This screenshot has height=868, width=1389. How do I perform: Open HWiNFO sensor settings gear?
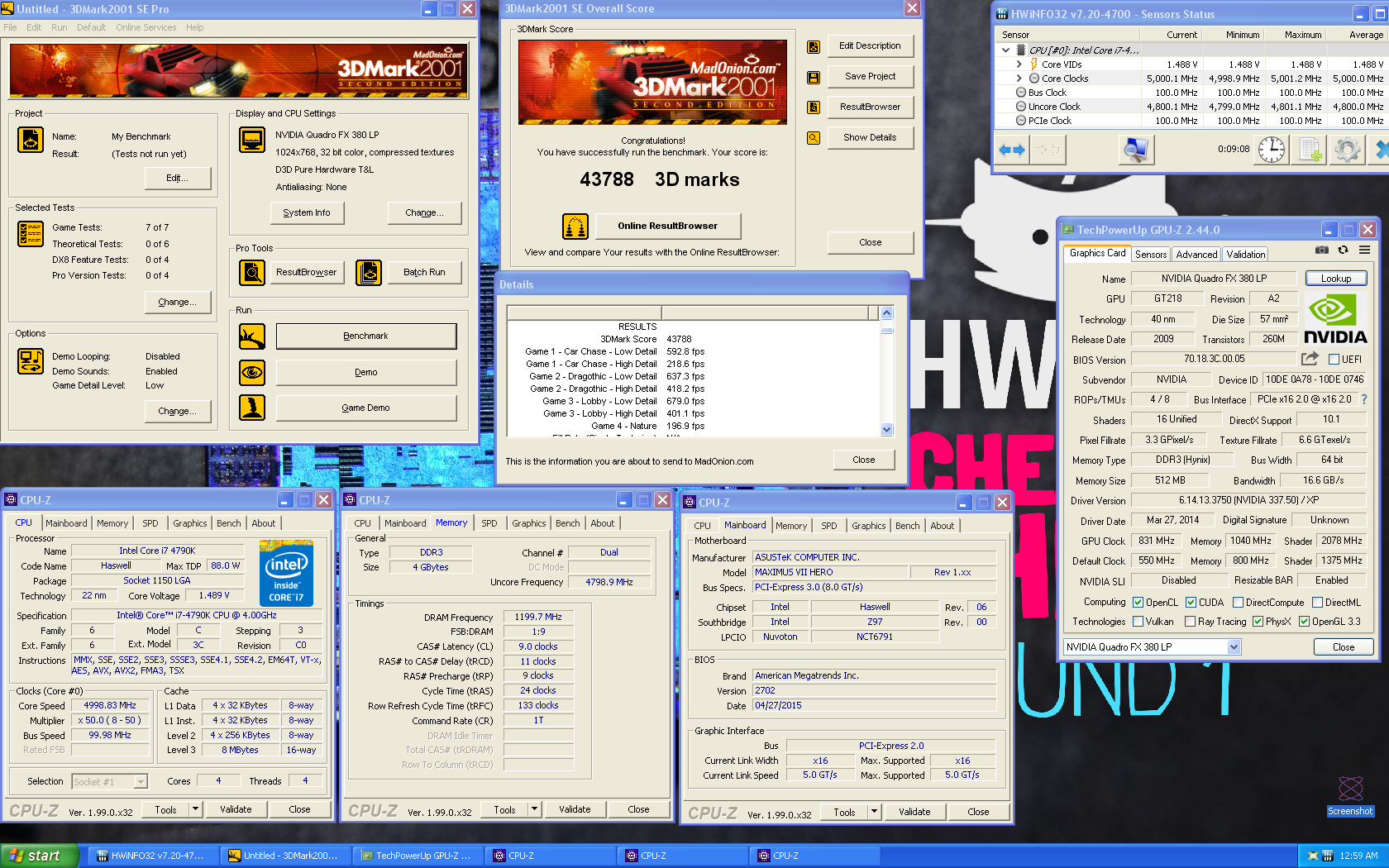pyautogui.click(x=1348, y=150)
